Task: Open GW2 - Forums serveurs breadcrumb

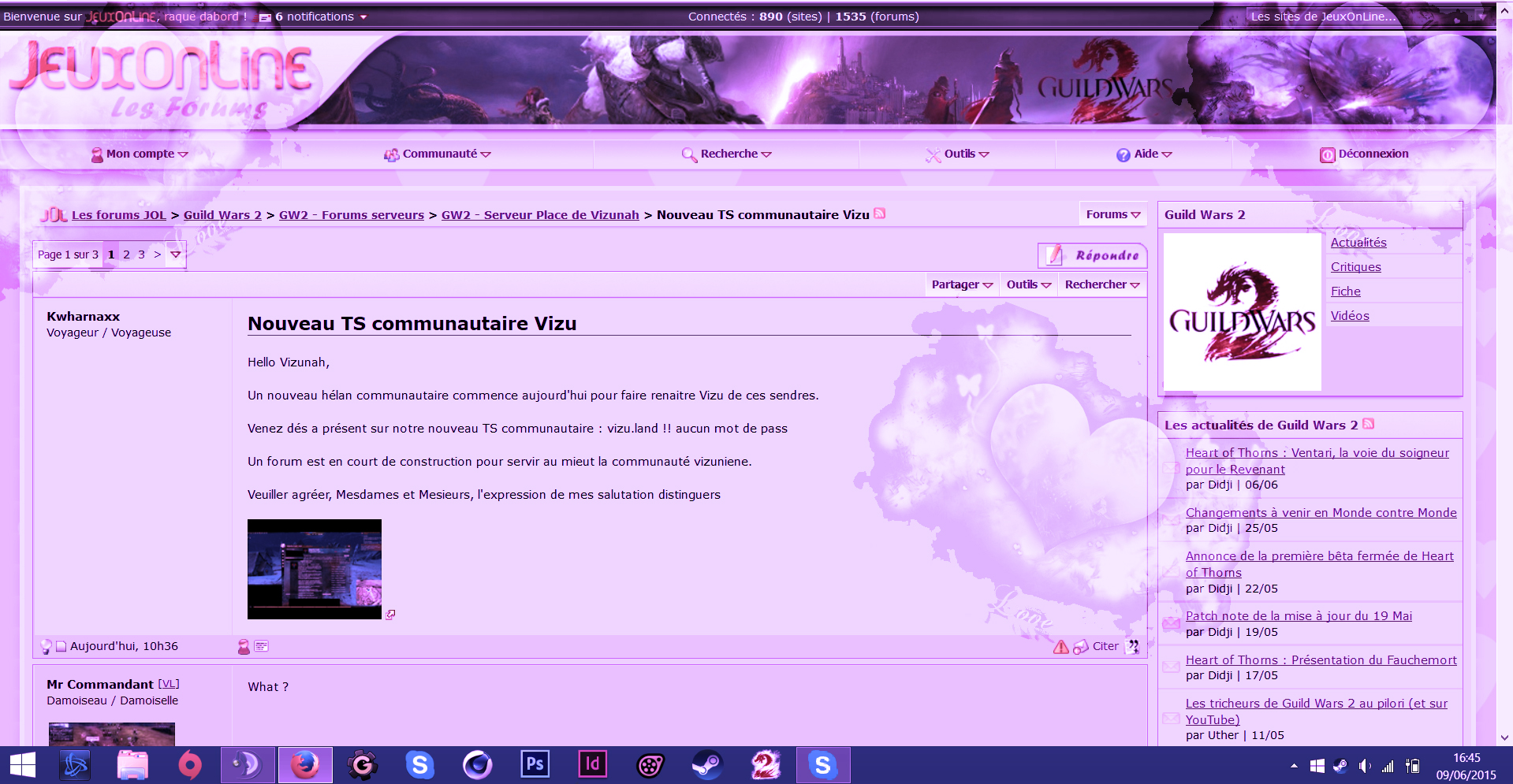Action: pos(352,214)
